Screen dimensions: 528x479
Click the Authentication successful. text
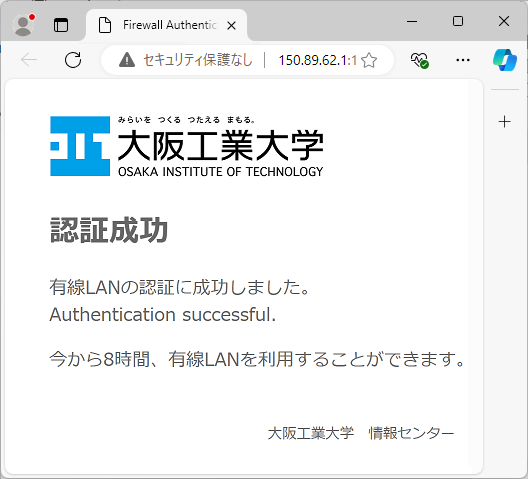tap(163, 315)
